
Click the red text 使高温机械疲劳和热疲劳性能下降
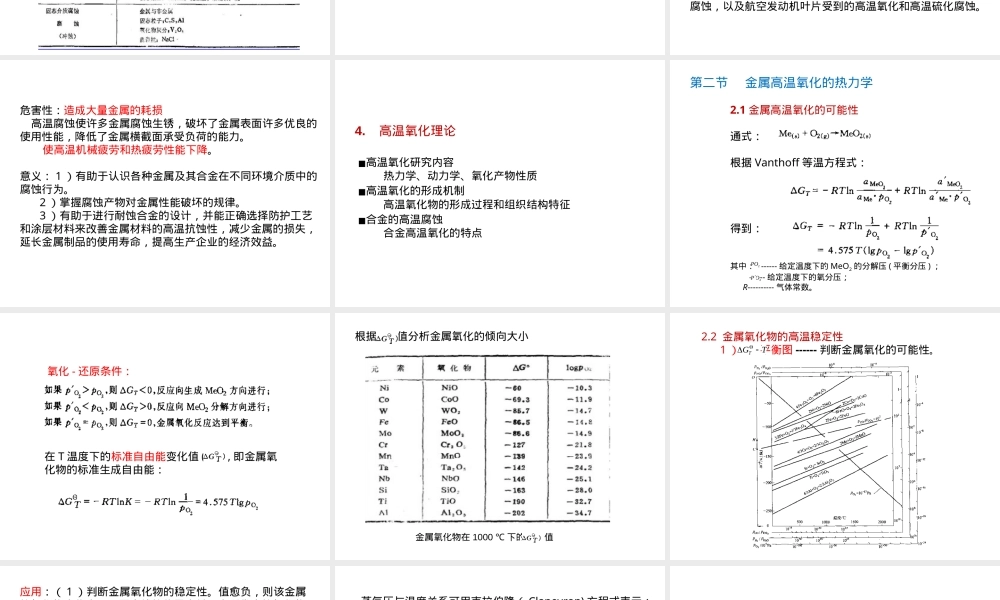(x=125, y=150)
